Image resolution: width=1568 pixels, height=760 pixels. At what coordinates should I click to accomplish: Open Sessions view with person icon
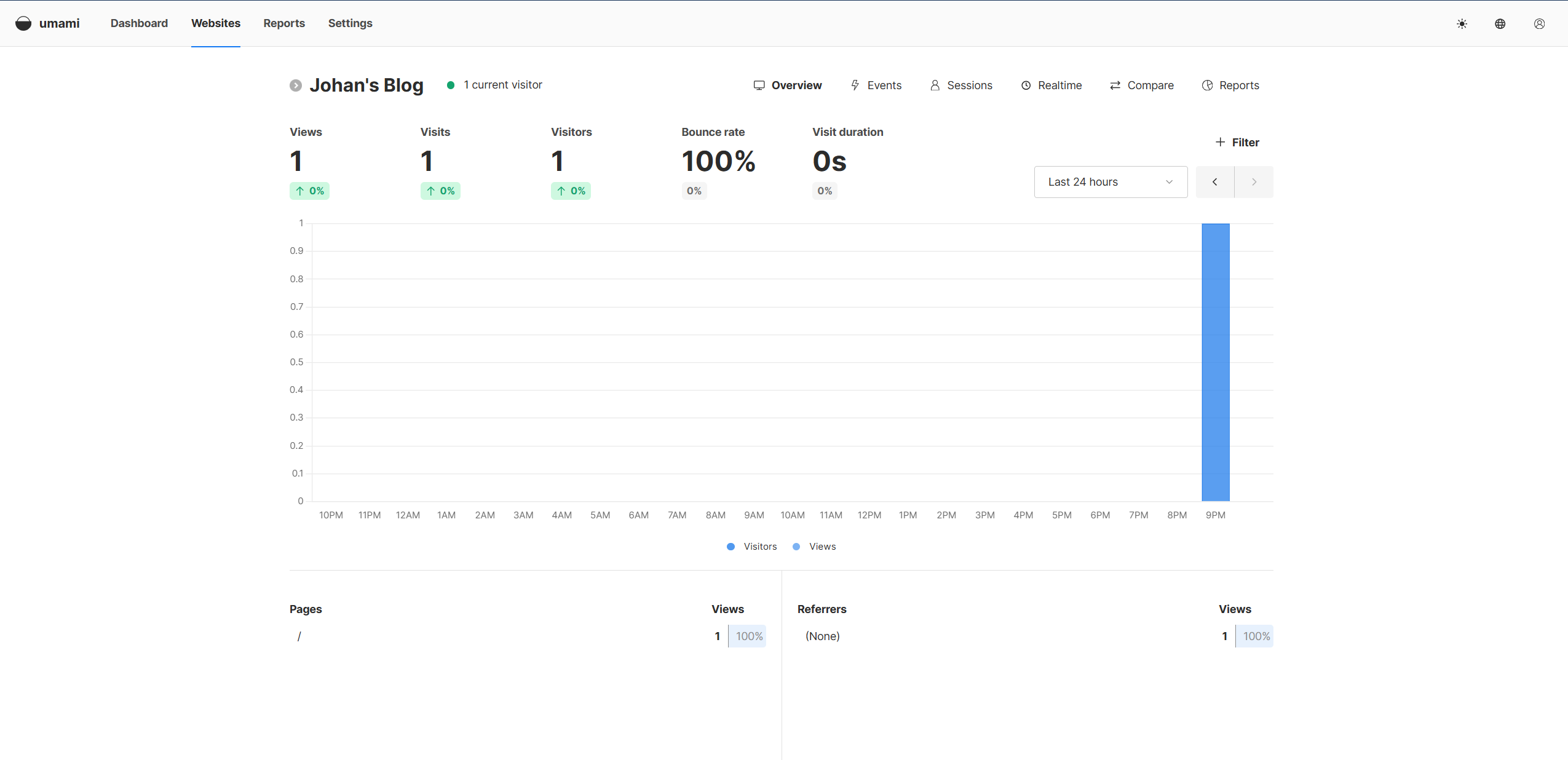(961, 85)
